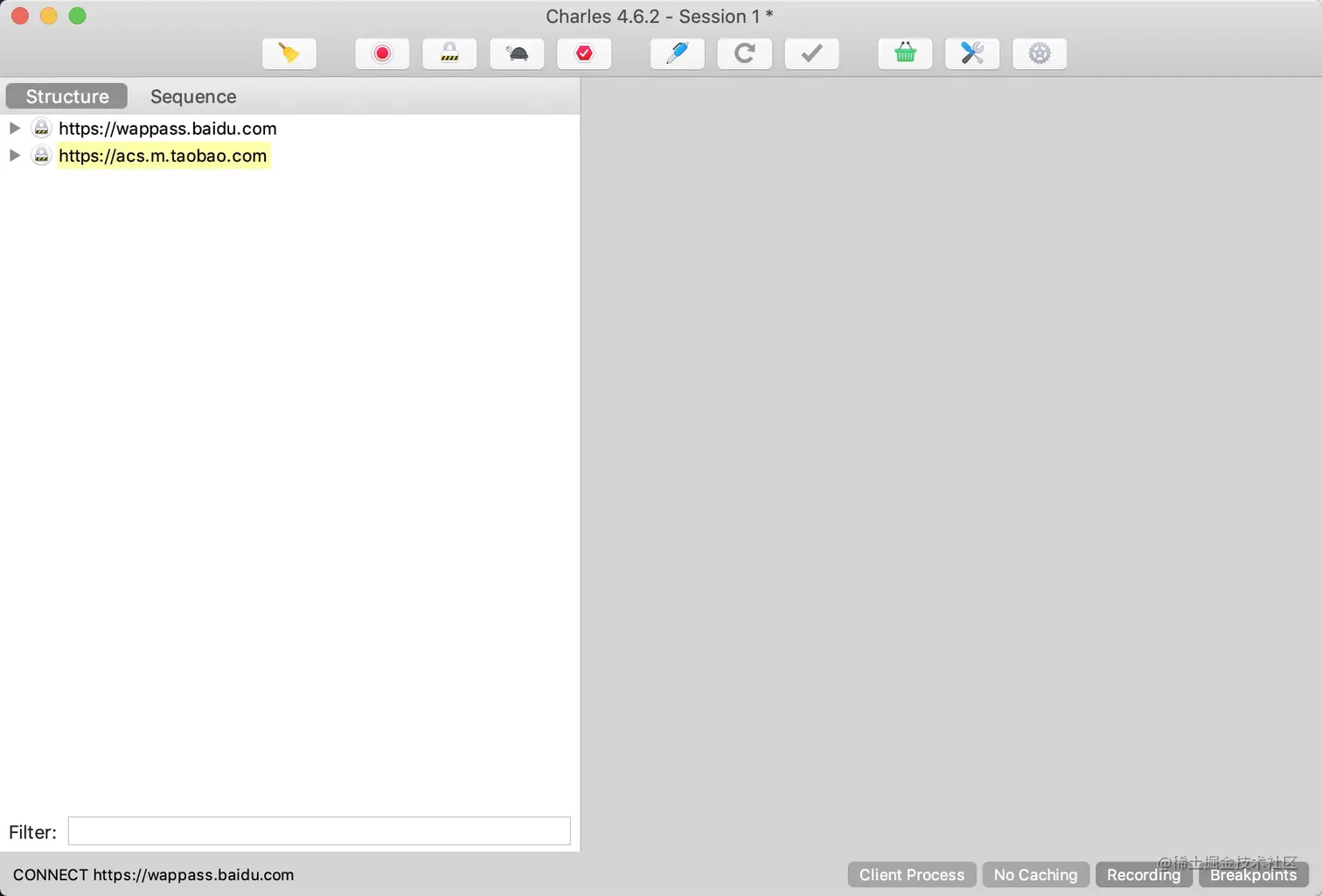
Task: Validate selected request with the checkmark icon
Action: point(812,53)
